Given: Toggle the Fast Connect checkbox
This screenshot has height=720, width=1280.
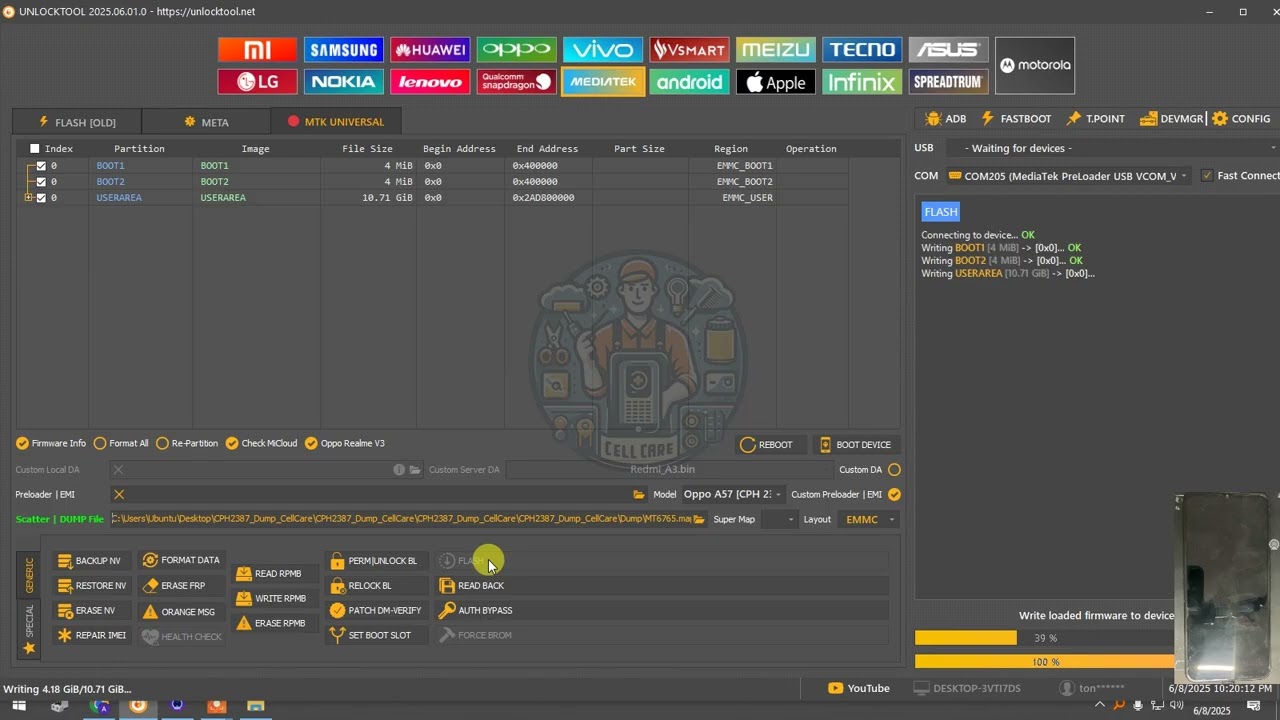Looking at the screenshot, I should pos(1207,176).
